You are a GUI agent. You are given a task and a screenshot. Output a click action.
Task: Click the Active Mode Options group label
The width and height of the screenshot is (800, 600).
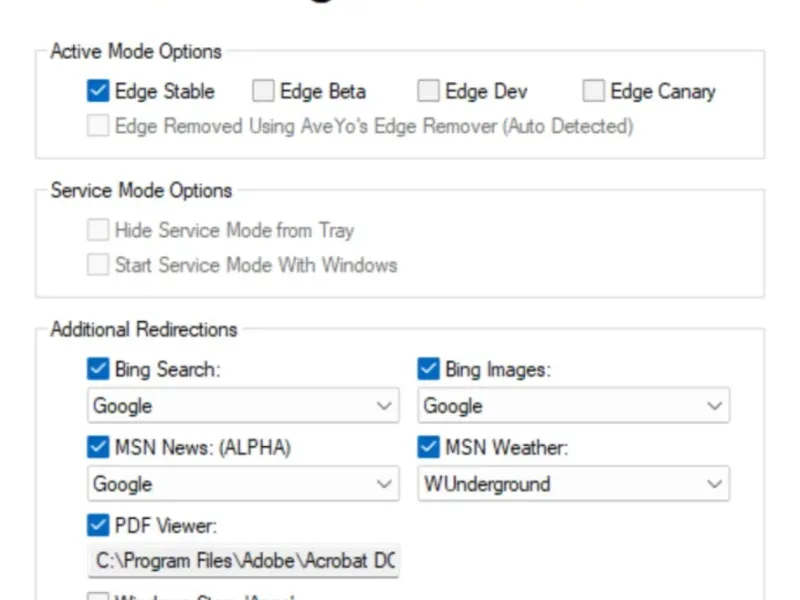[136, 51]
